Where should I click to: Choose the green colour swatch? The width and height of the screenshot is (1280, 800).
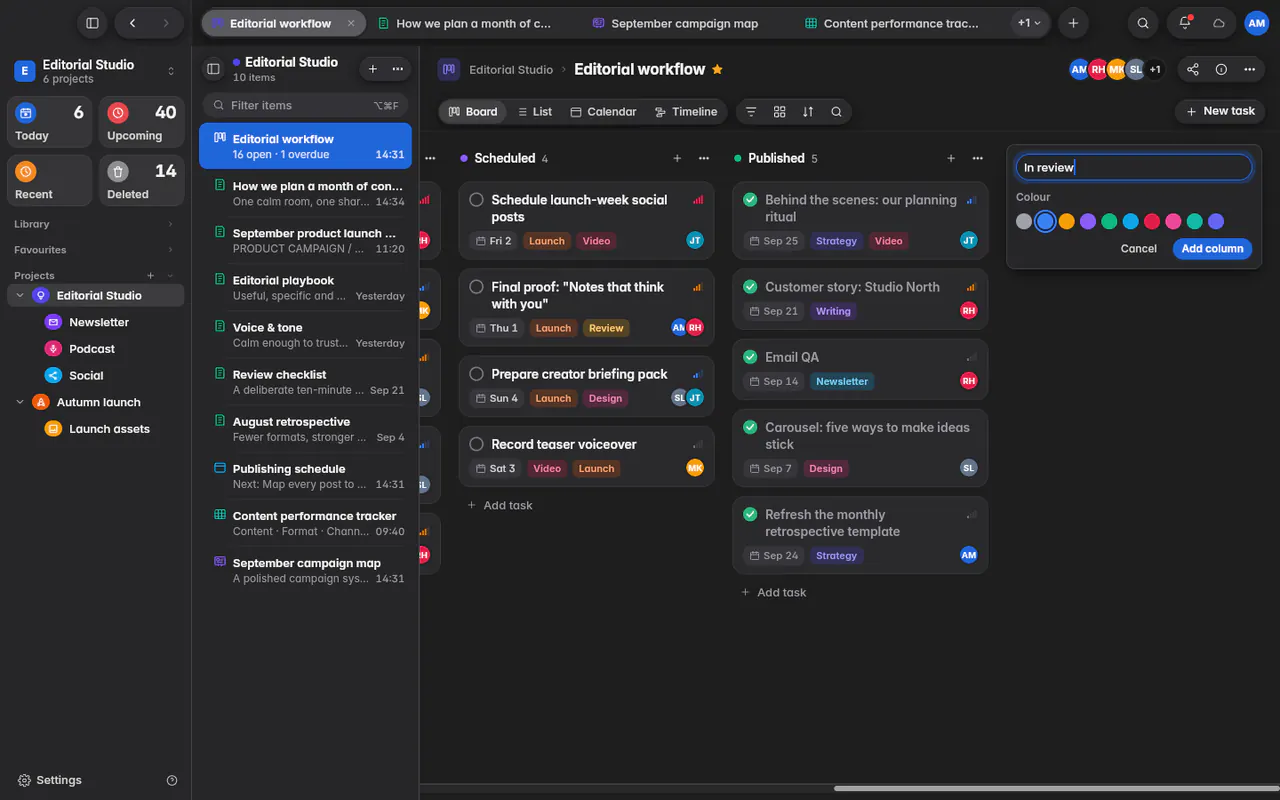tap(1109, 222)
